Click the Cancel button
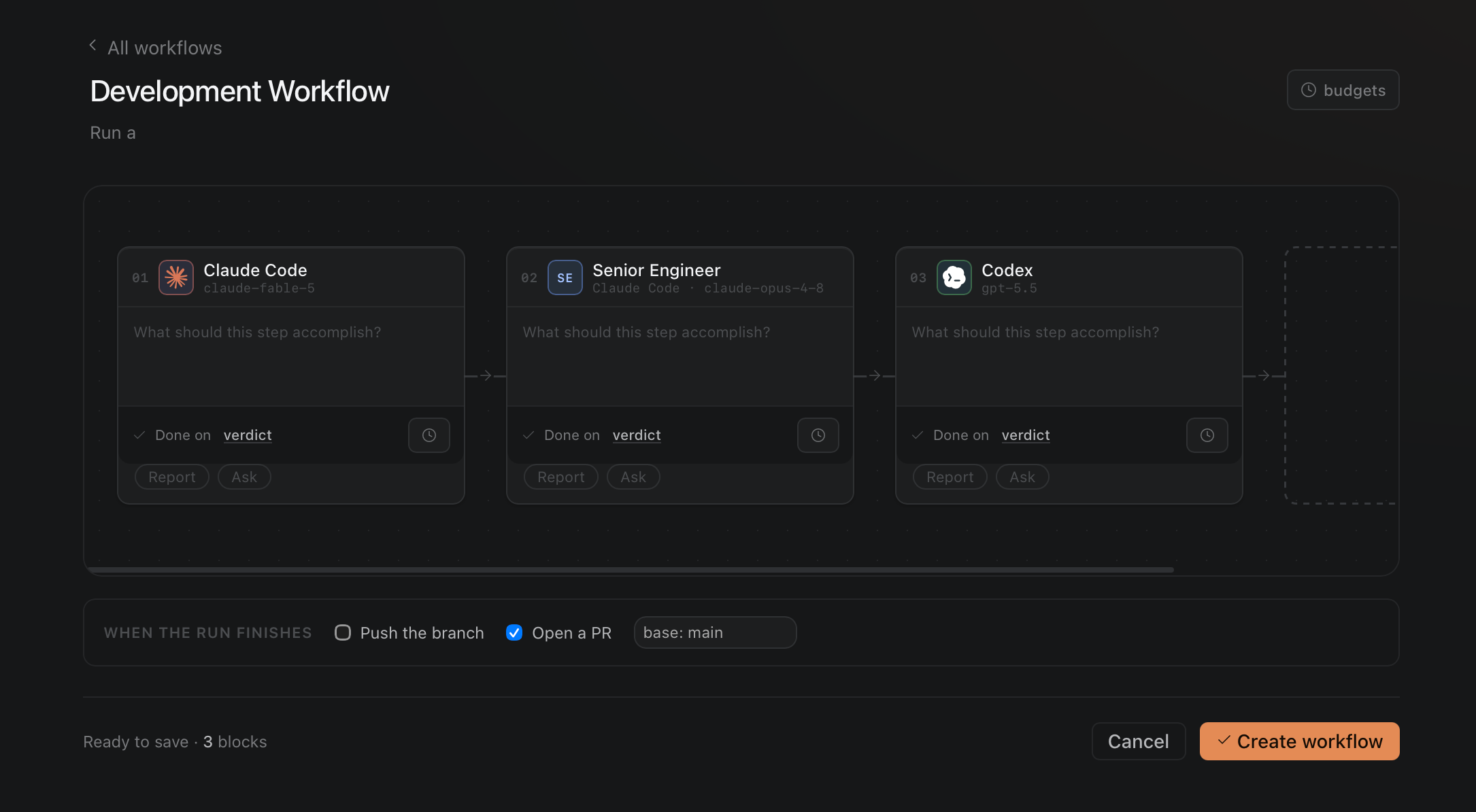1476x812 pixels. [x=1139, y=741]
